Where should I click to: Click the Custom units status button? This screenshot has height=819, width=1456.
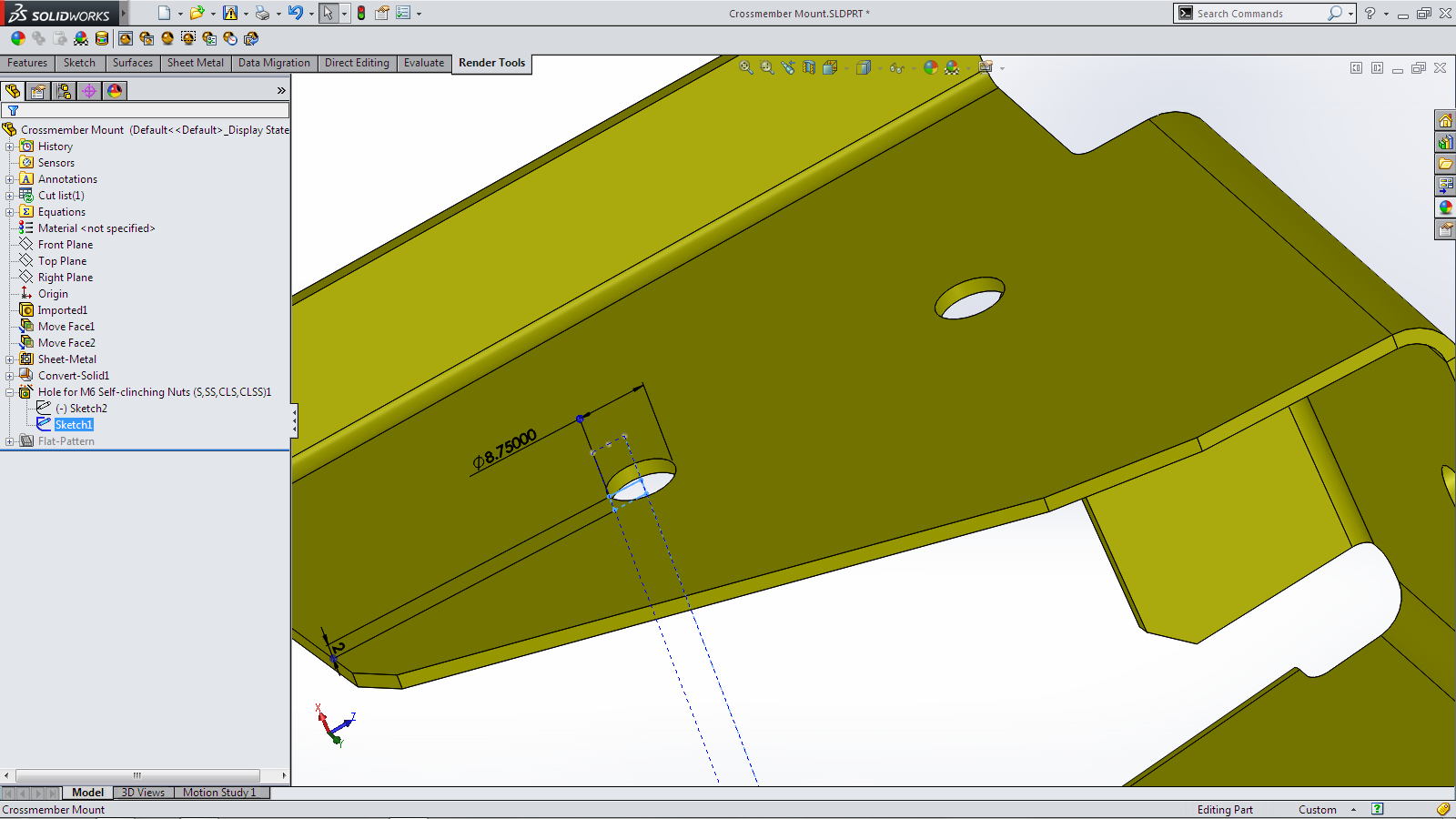[1317, 810]
